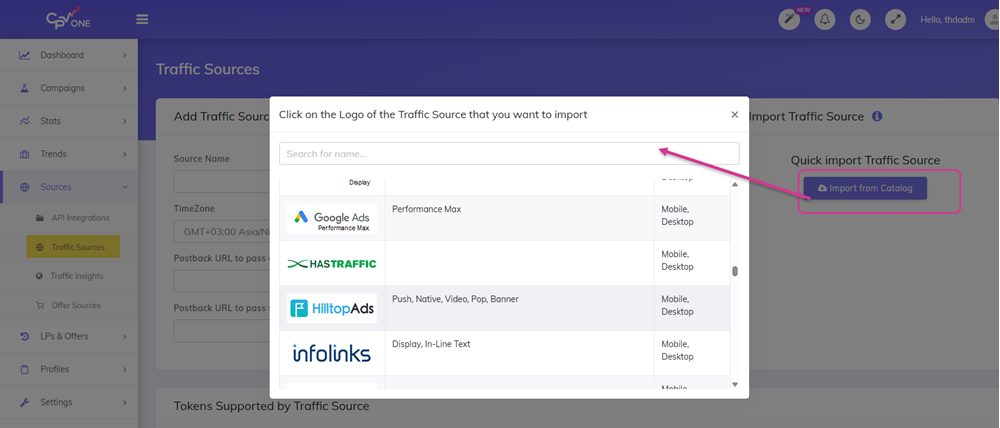Click the Sources globe icon
The width and height of the screenshot is (1000, 428).
(x=24, y=188)
